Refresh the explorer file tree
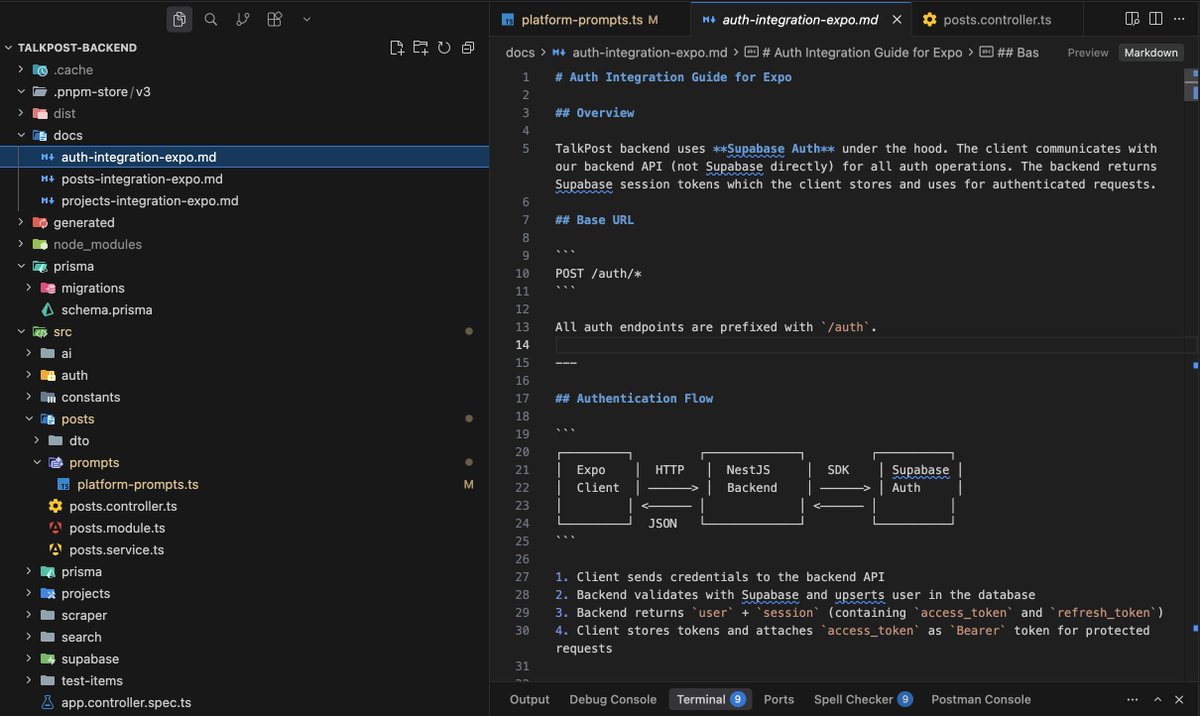 pos(444,47)
